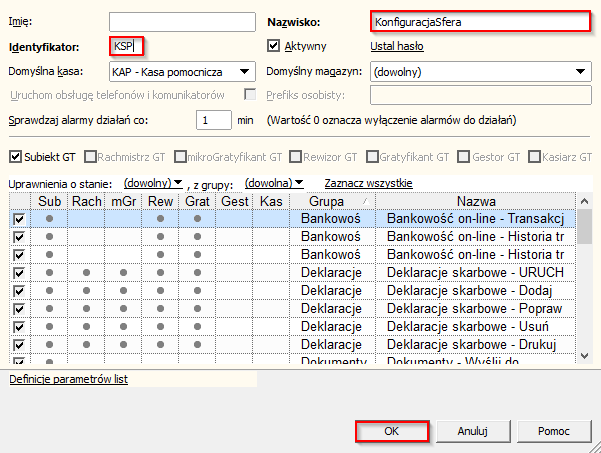Sort by the Nazwa column header

(x=476, y=201)
